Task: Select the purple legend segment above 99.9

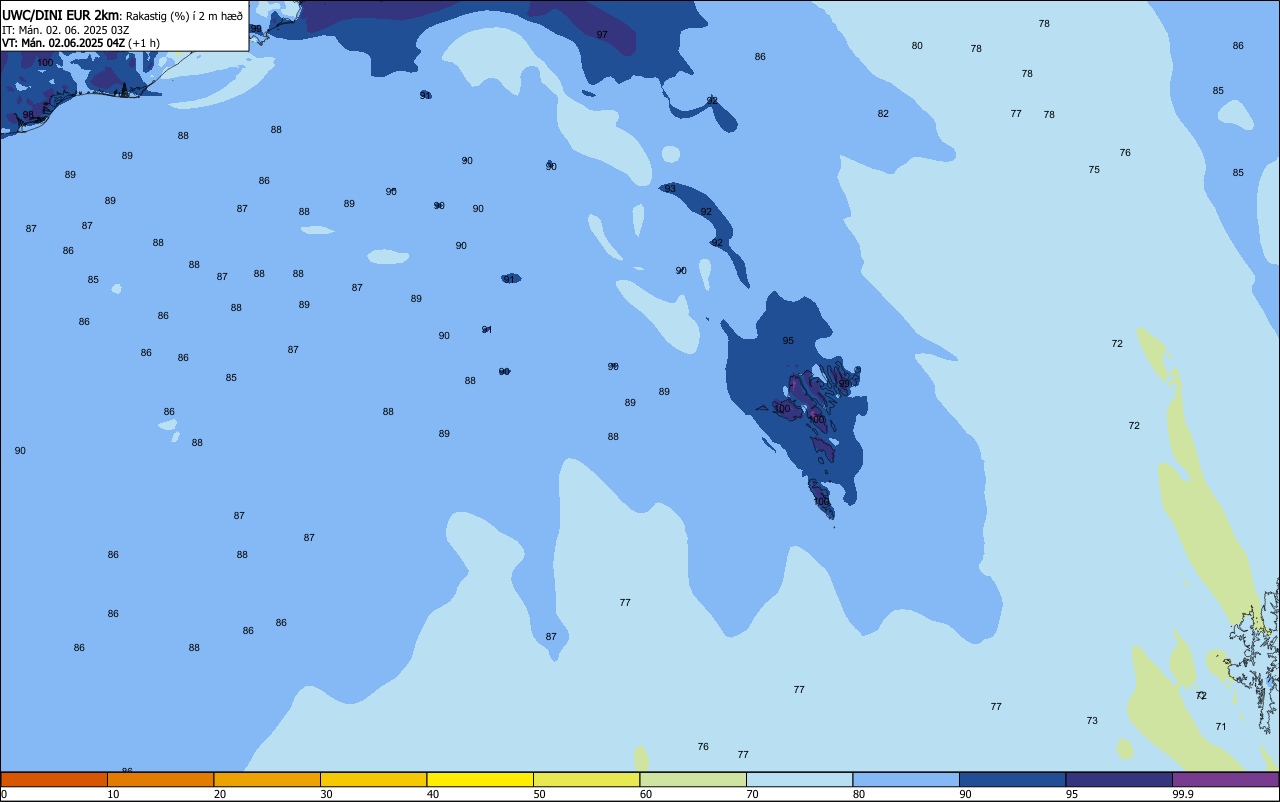Action: [x=1225, y=779]
